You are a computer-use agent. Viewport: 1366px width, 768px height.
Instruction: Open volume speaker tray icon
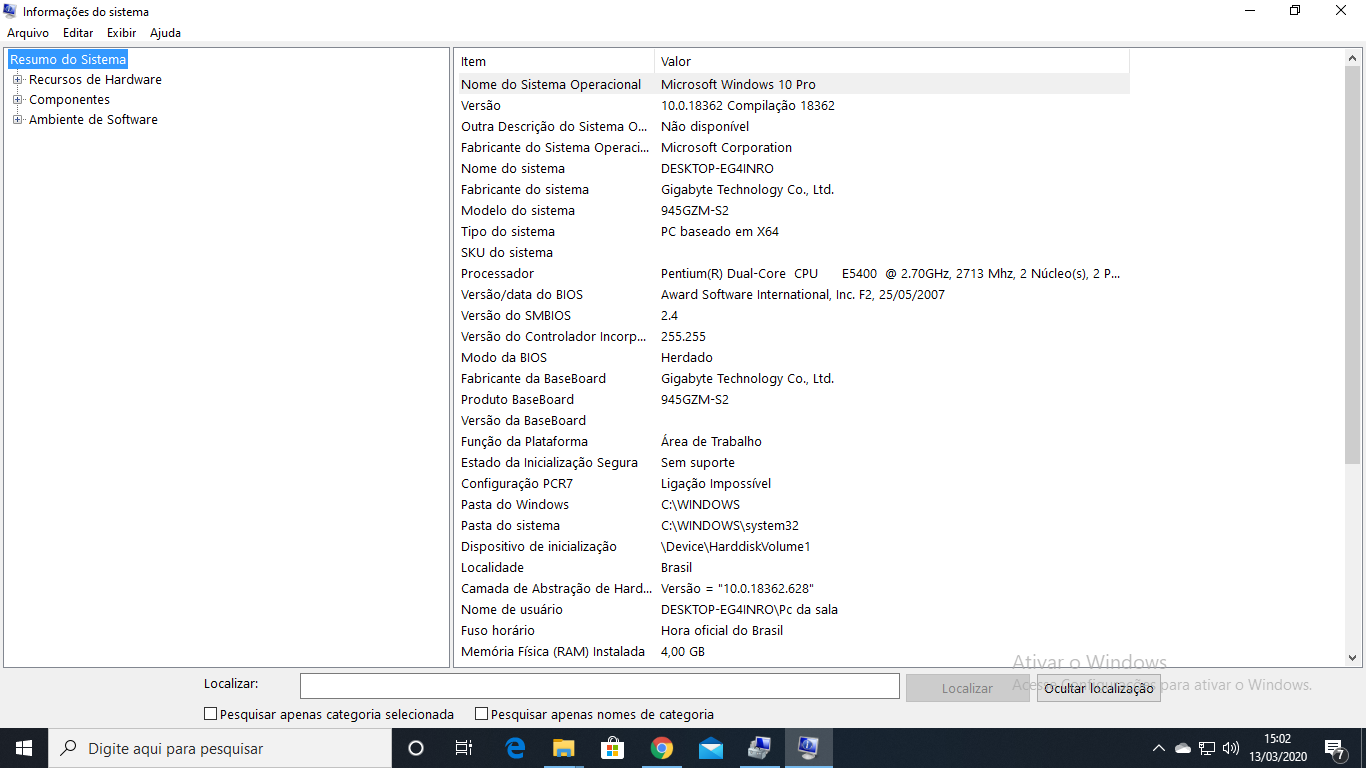(x=1231, y=748)
